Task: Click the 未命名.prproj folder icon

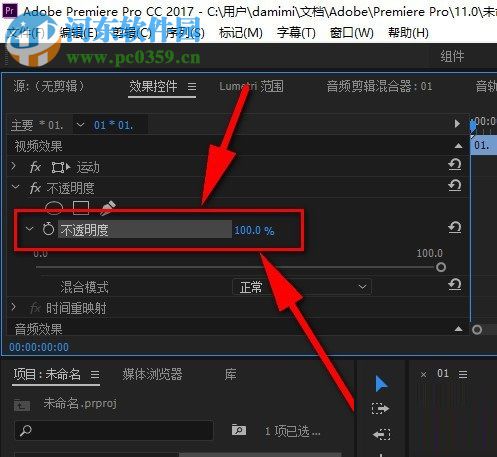Action: [x=22, y=405]
